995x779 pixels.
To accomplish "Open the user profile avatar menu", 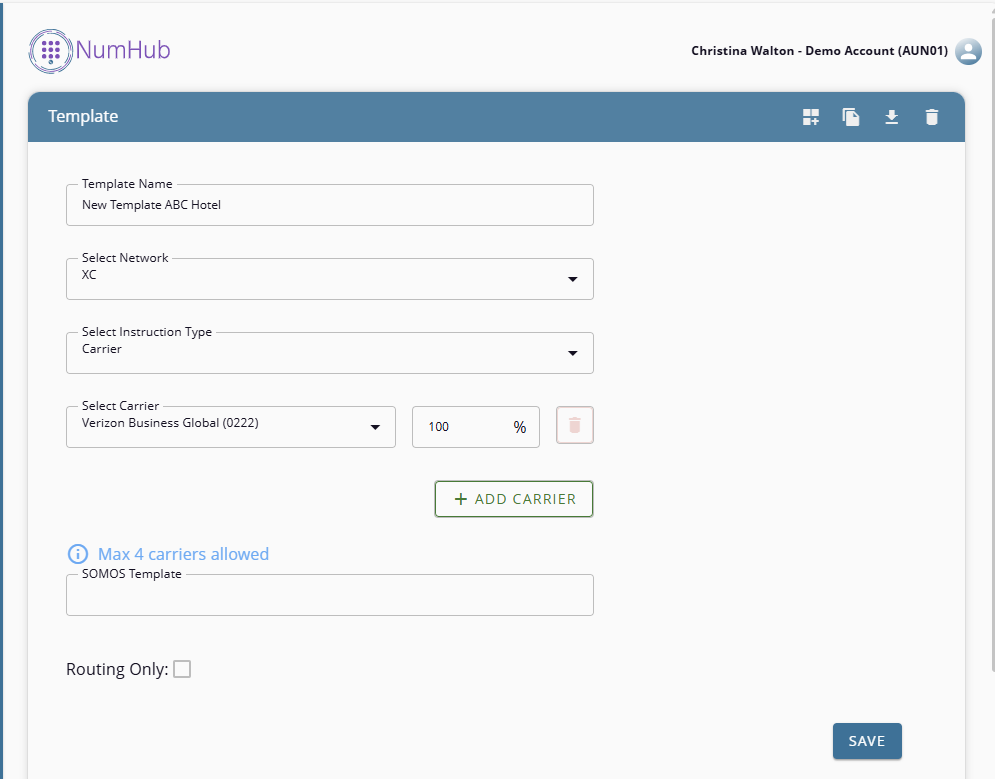I will click(968, 51).
